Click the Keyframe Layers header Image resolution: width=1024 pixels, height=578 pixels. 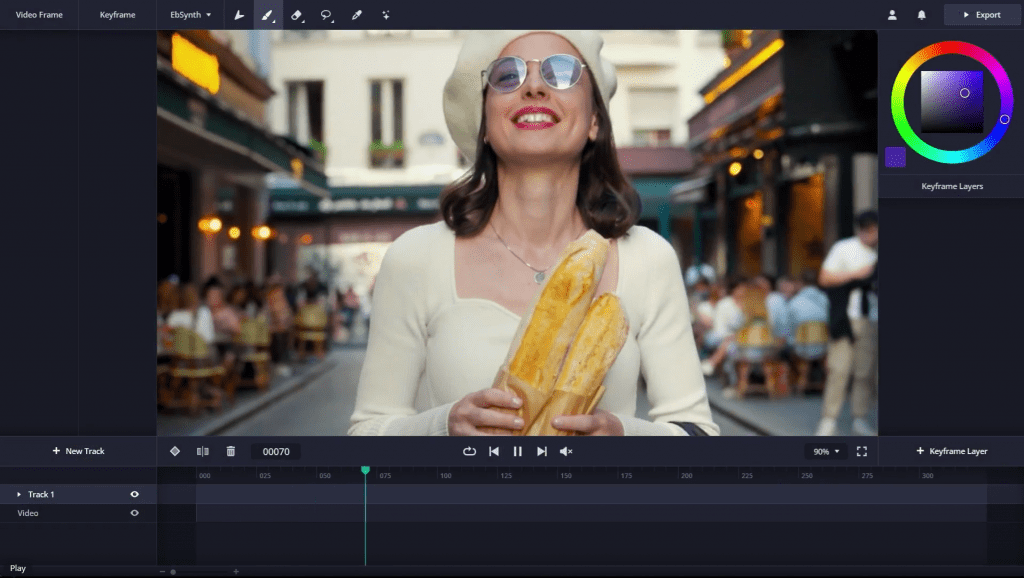coord(952,186)
